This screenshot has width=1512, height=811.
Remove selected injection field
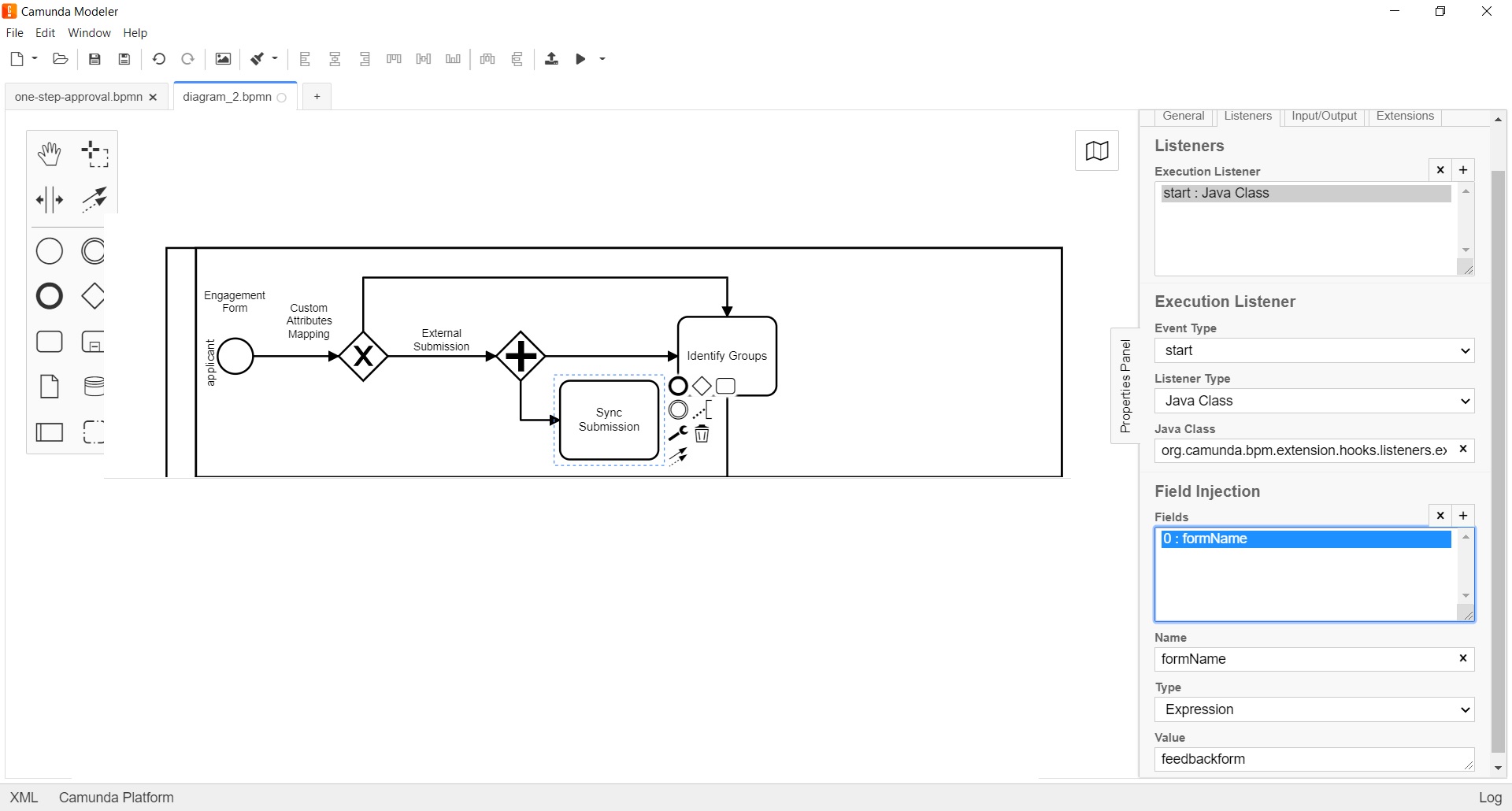[1440, 516]
